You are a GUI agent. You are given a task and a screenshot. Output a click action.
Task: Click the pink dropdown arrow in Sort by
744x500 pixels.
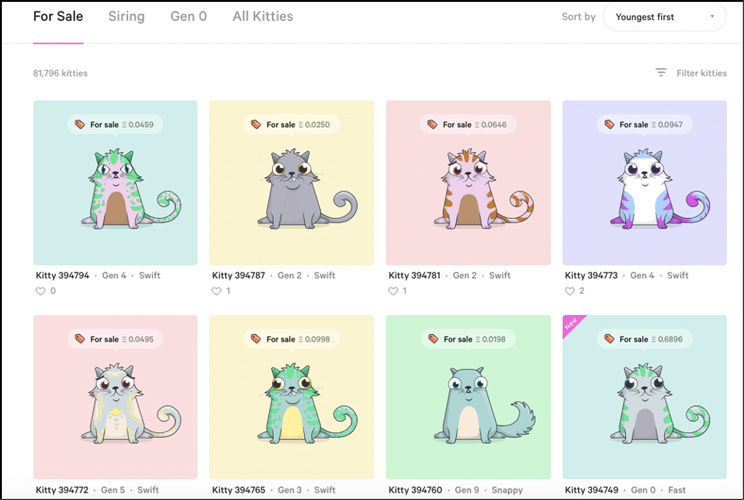click(x=712, y=17)
